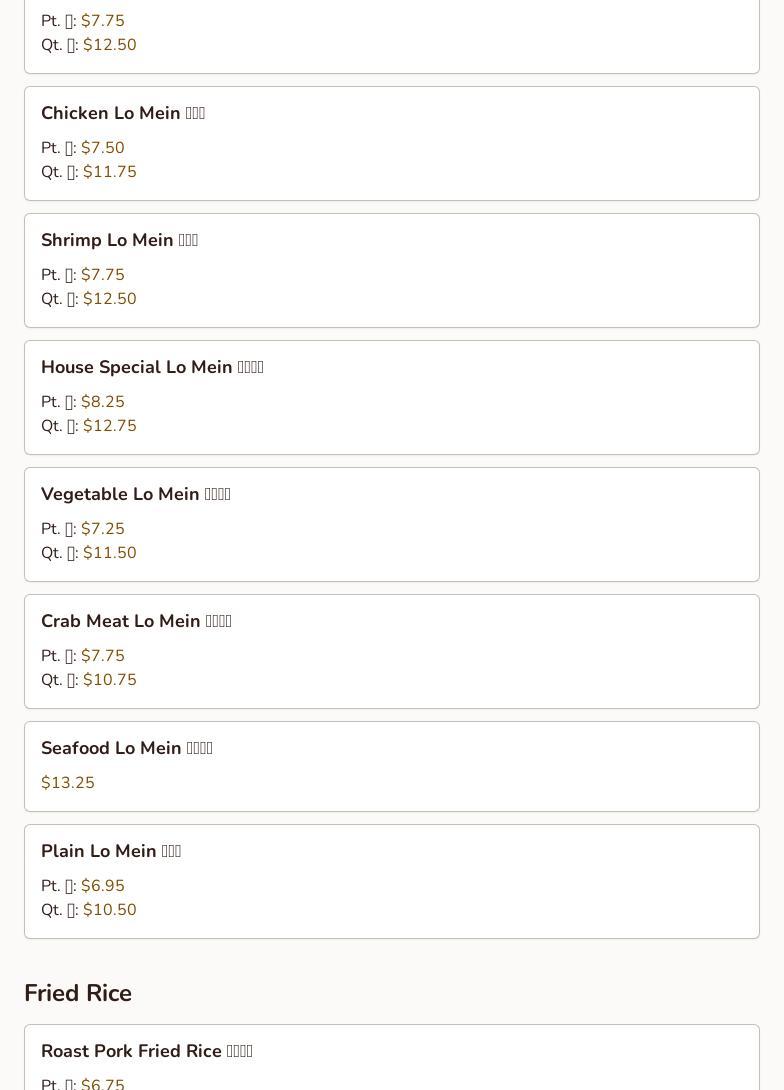Click the House Special Lo Mein title
This screenshot has height=1090, width=784.
pos(152,368)
